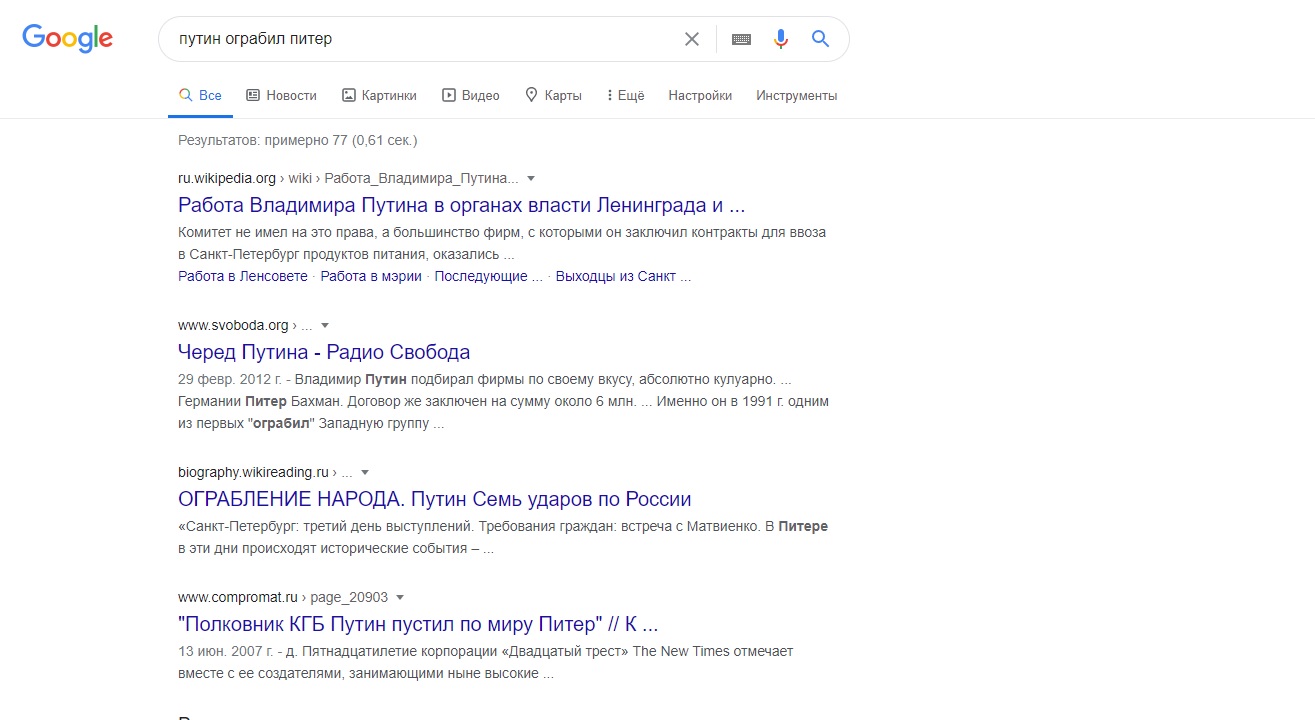This screenshot has width=1315, height=720.
Task: Switch to the Новости tab
Action: [281, 96]
